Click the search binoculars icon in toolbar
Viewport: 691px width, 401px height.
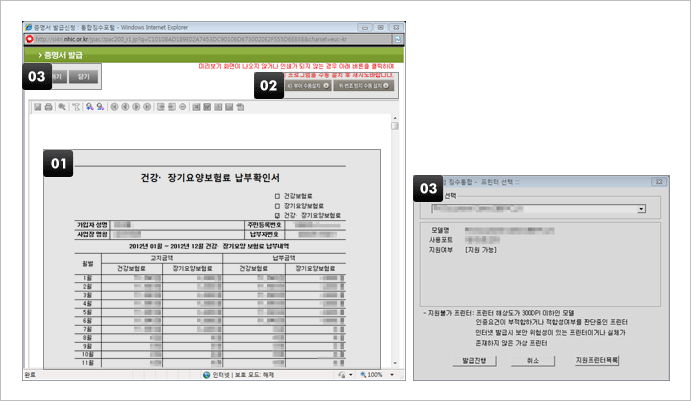[90, 106]
